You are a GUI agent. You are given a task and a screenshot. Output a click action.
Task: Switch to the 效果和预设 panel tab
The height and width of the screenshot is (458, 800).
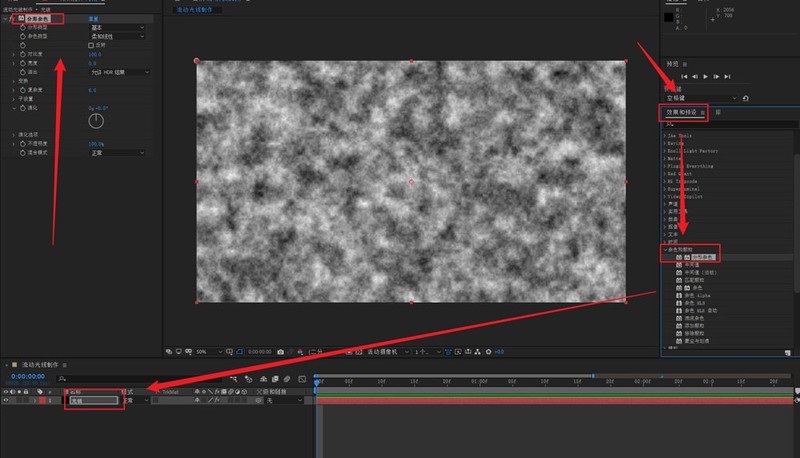click(682, 113)
